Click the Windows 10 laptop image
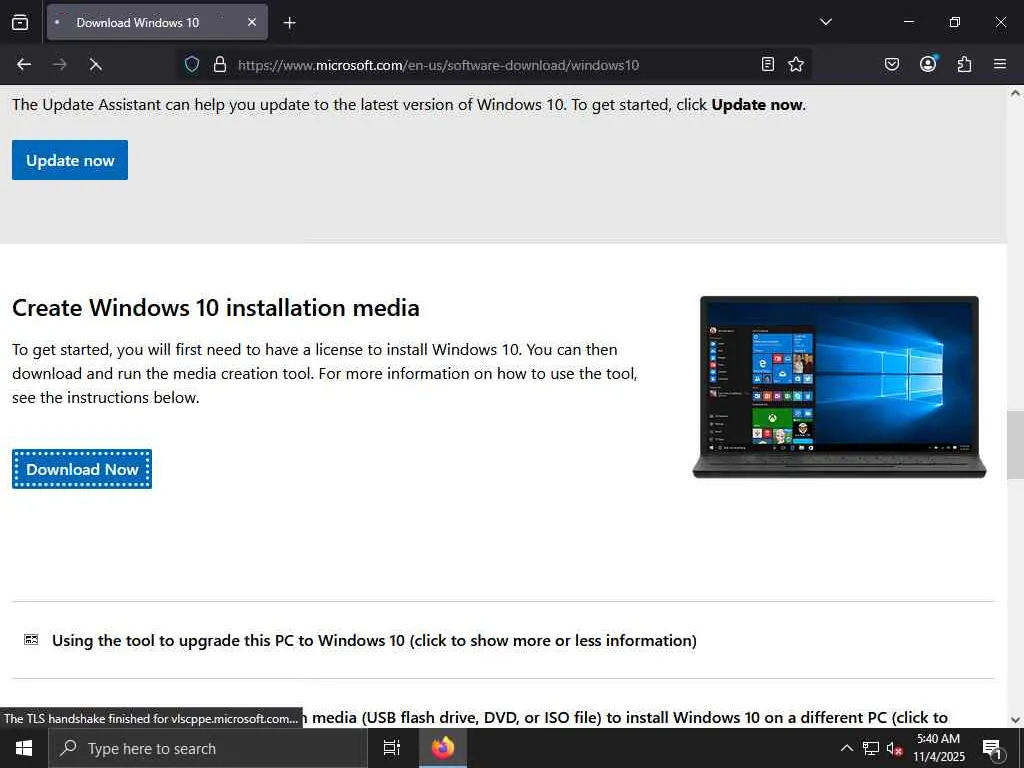 point(839,387)
